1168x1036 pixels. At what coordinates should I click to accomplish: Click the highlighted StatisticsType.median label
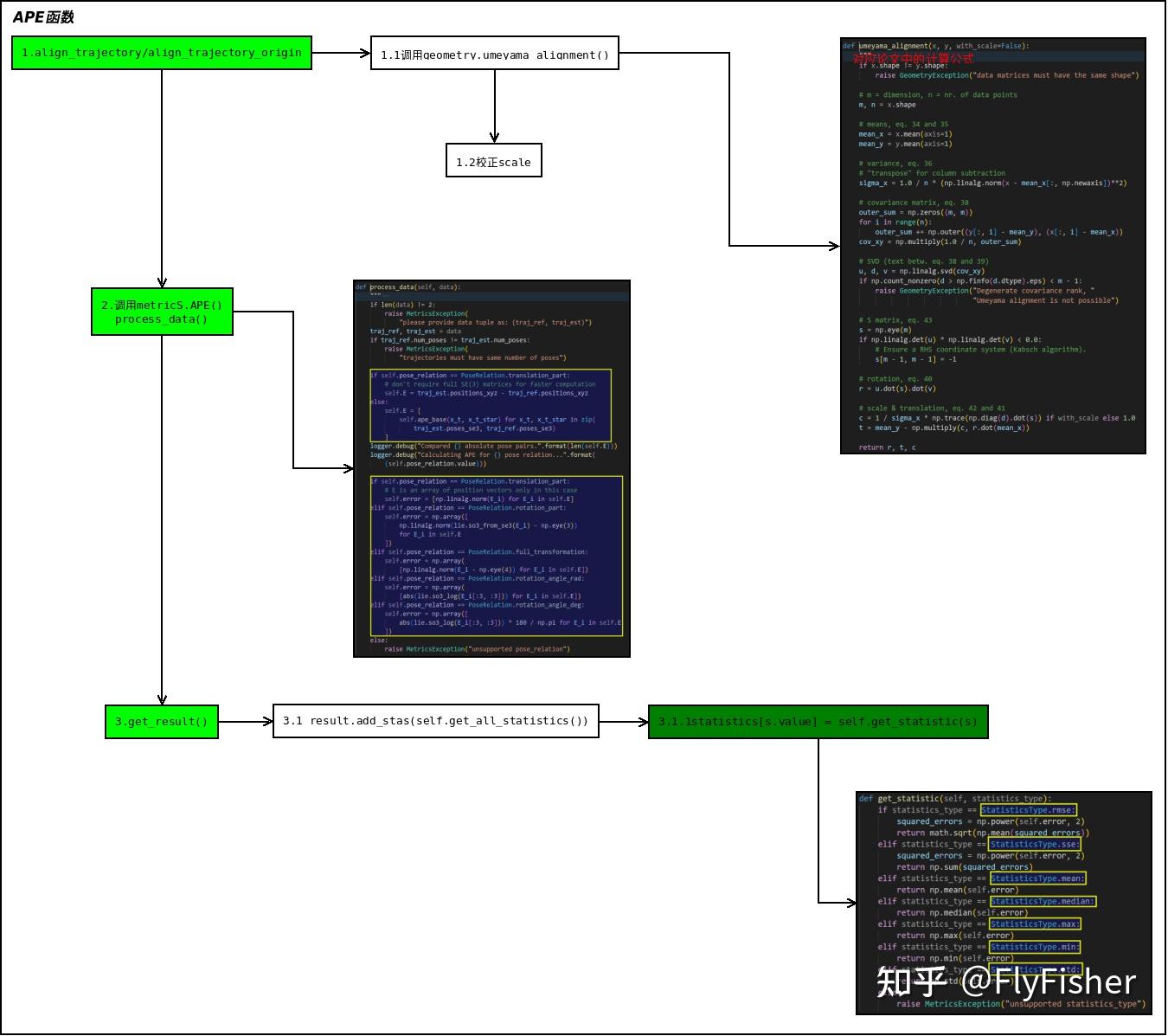(x=1043, y=901)
